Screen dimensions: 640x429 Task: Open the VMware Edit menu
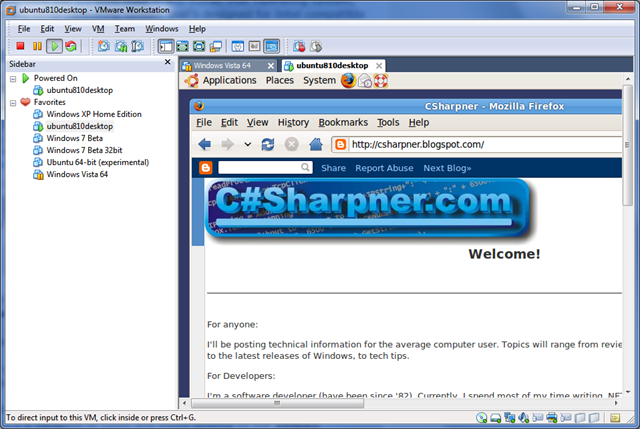[x=47, y=29]
